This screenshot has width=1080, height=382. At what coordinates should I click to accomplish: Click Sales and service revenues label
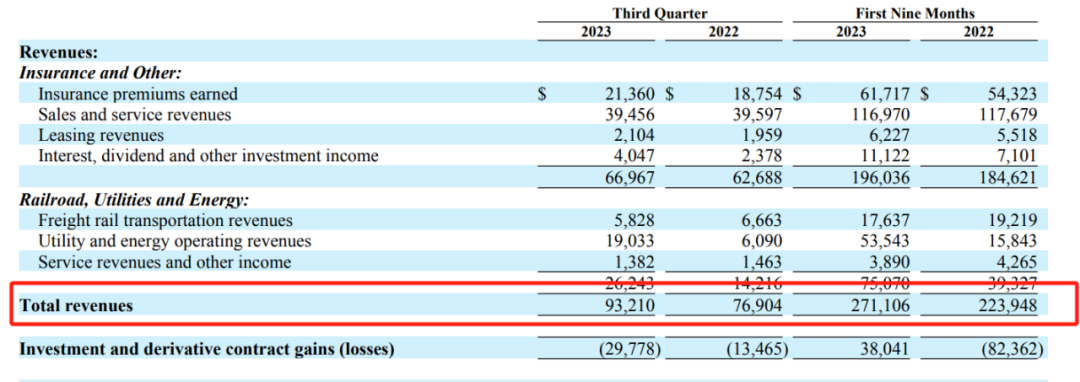134,114
